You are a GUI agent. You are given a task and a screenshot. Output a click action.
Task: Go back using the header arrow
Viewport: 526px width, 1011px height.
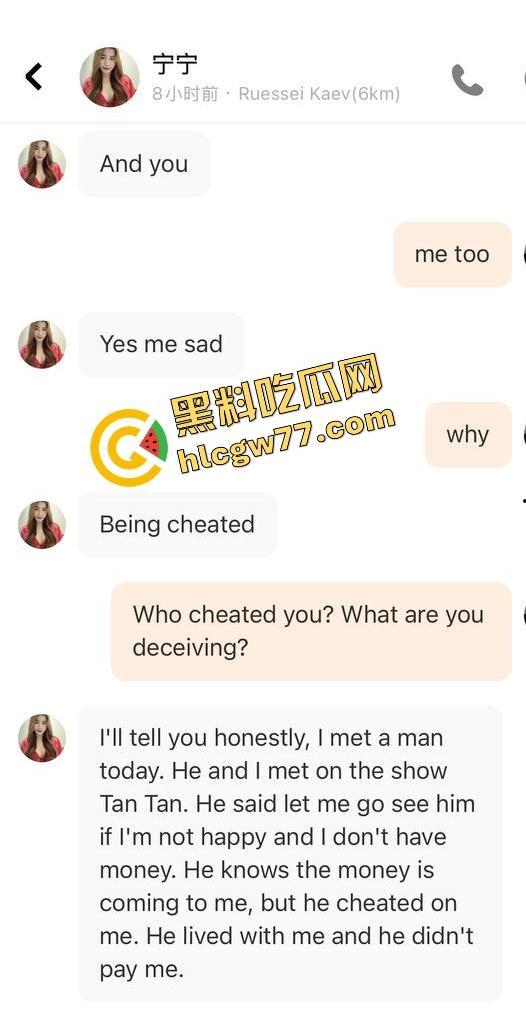tap(34, 77)
